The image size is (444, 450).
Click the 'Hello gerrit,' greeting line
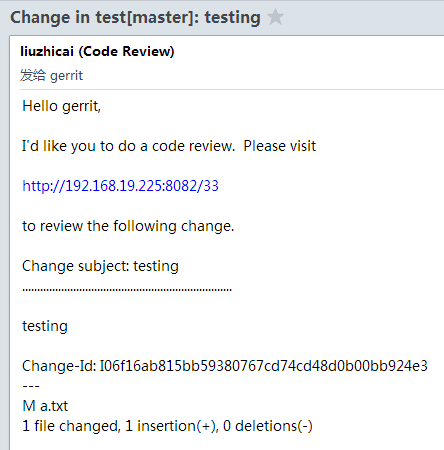pyautogui.click(x=61, y=106)
